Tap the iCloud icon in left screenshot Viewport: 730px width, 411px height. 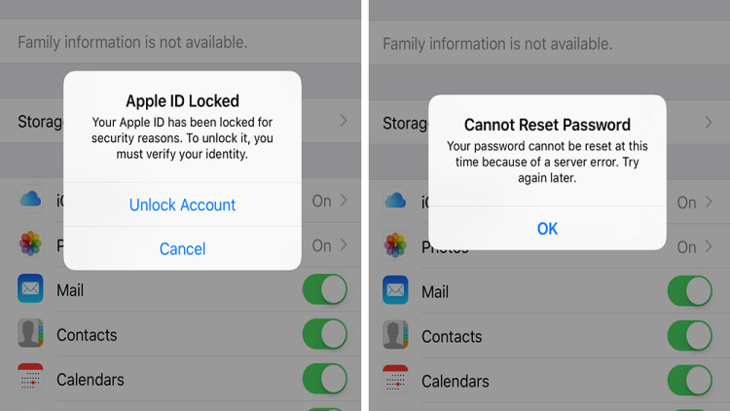pos(30,199)
